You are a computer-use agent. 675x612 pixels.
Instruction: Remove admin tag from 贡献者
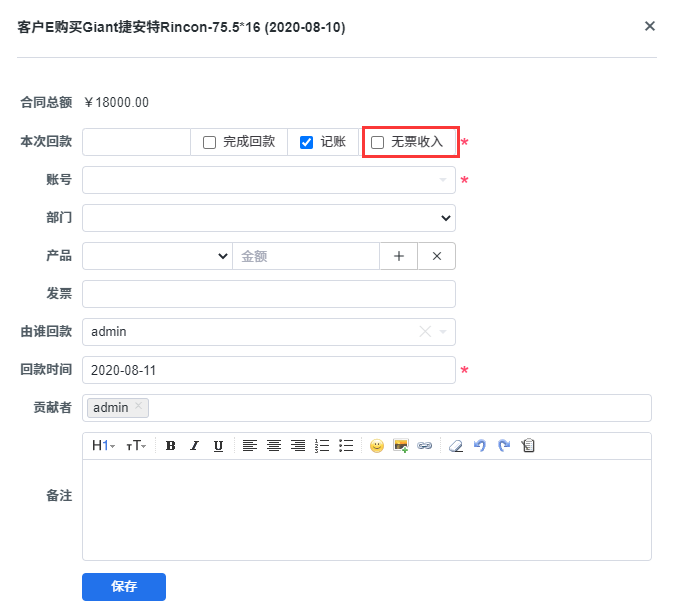[x=138, y=405]
